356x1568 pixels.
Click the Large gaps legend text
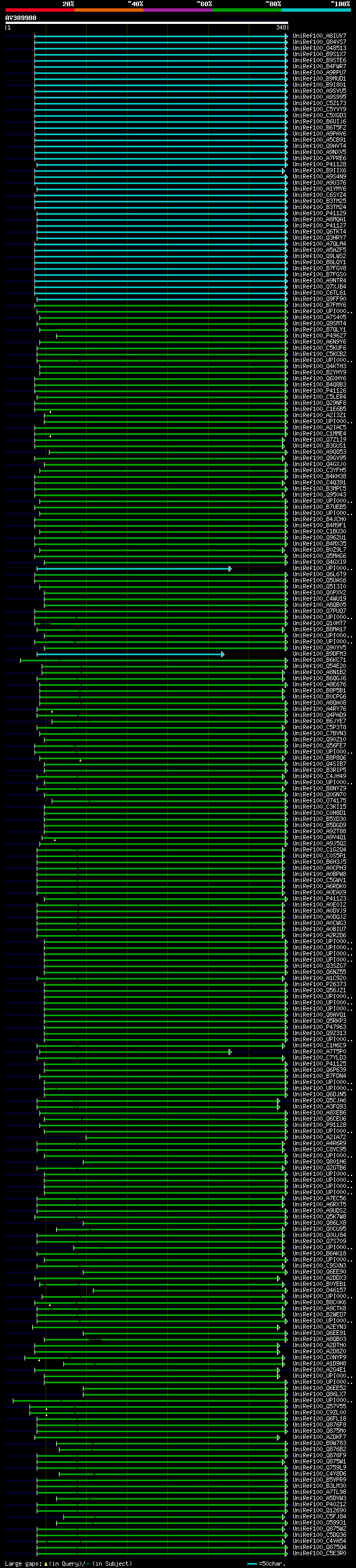point(68,1563)
